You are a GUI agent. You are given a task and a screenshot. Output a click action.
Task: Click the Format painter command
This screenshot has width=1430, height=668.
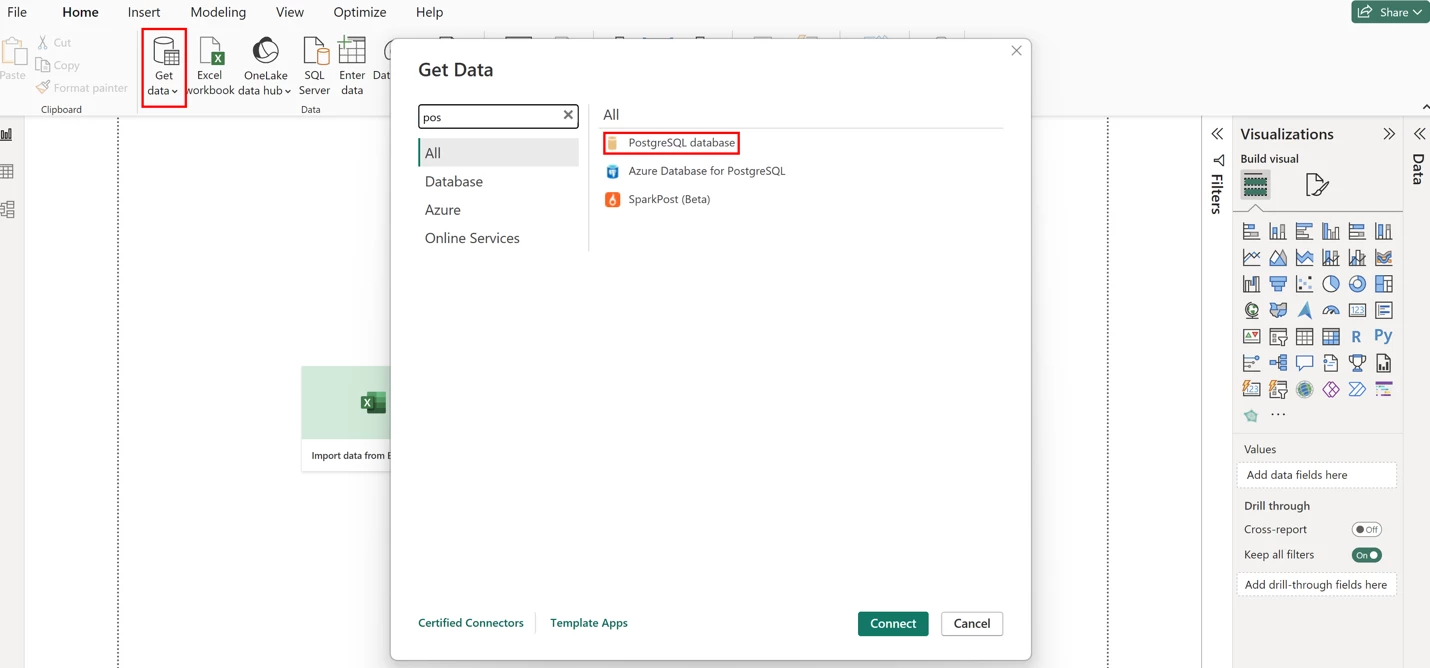[82, 88]
